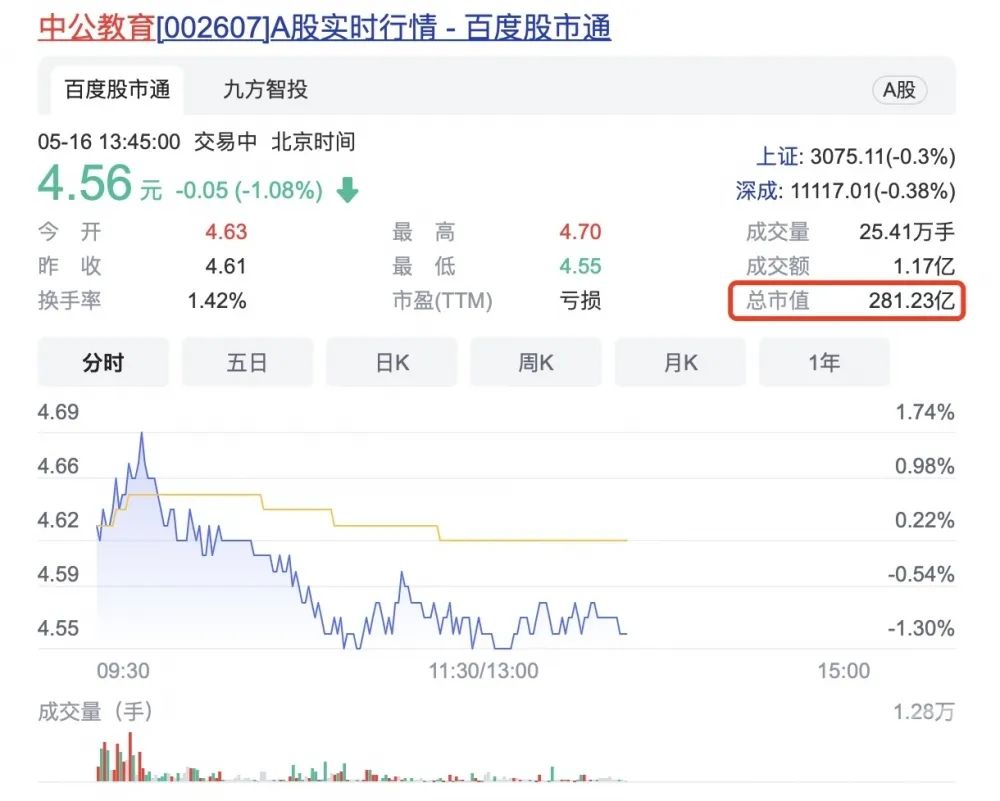This screenshot has width=1000, height=801.
Task: Click the change value -0.05 (-1.08%)
Action: 249,190
